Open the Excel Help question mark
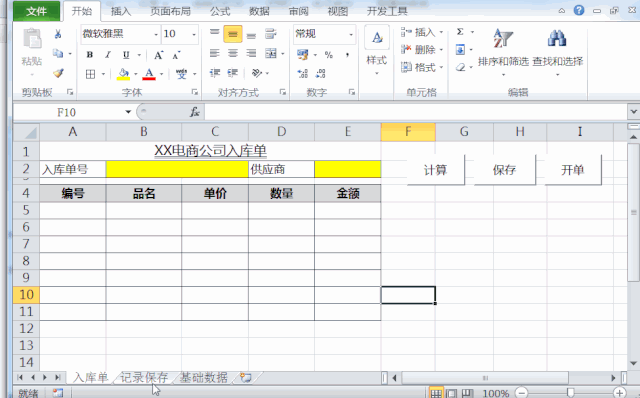Viewport: 640px width, 398px height. point(579,10)
